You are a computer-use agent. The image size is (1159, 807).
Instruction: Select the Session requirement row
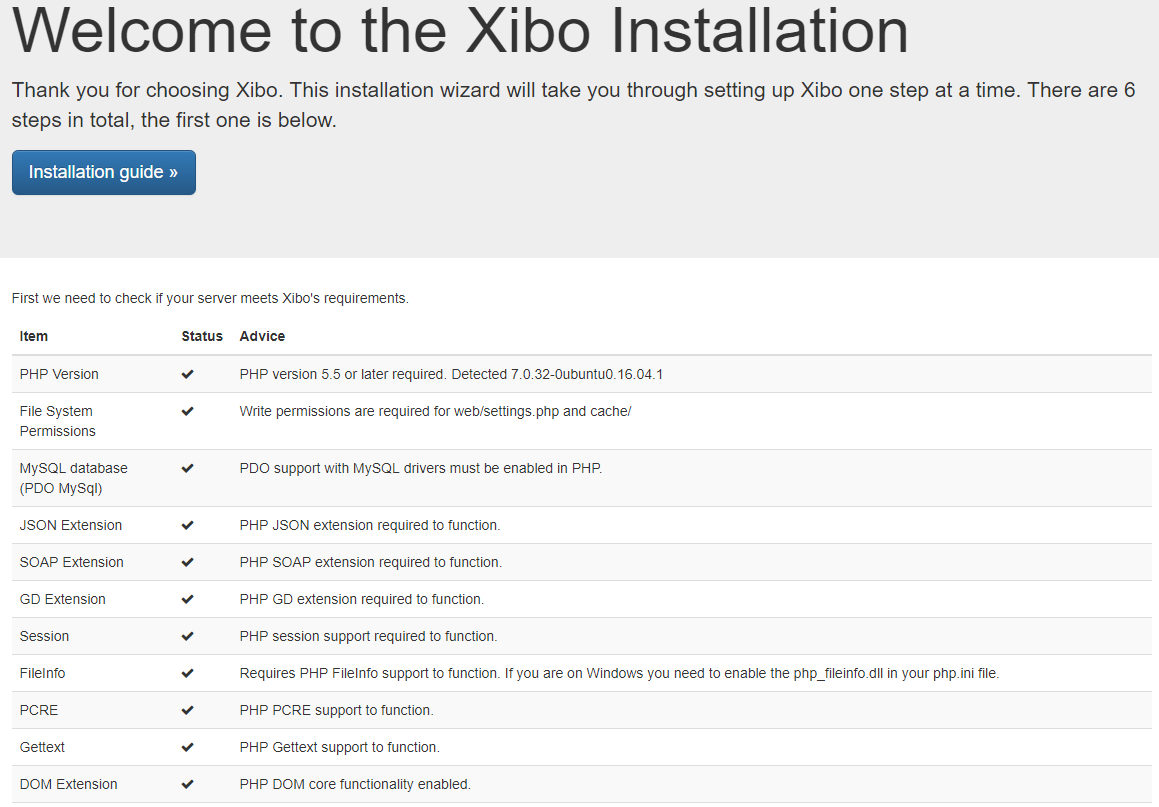pyautogui.click(x=500, y=636)
